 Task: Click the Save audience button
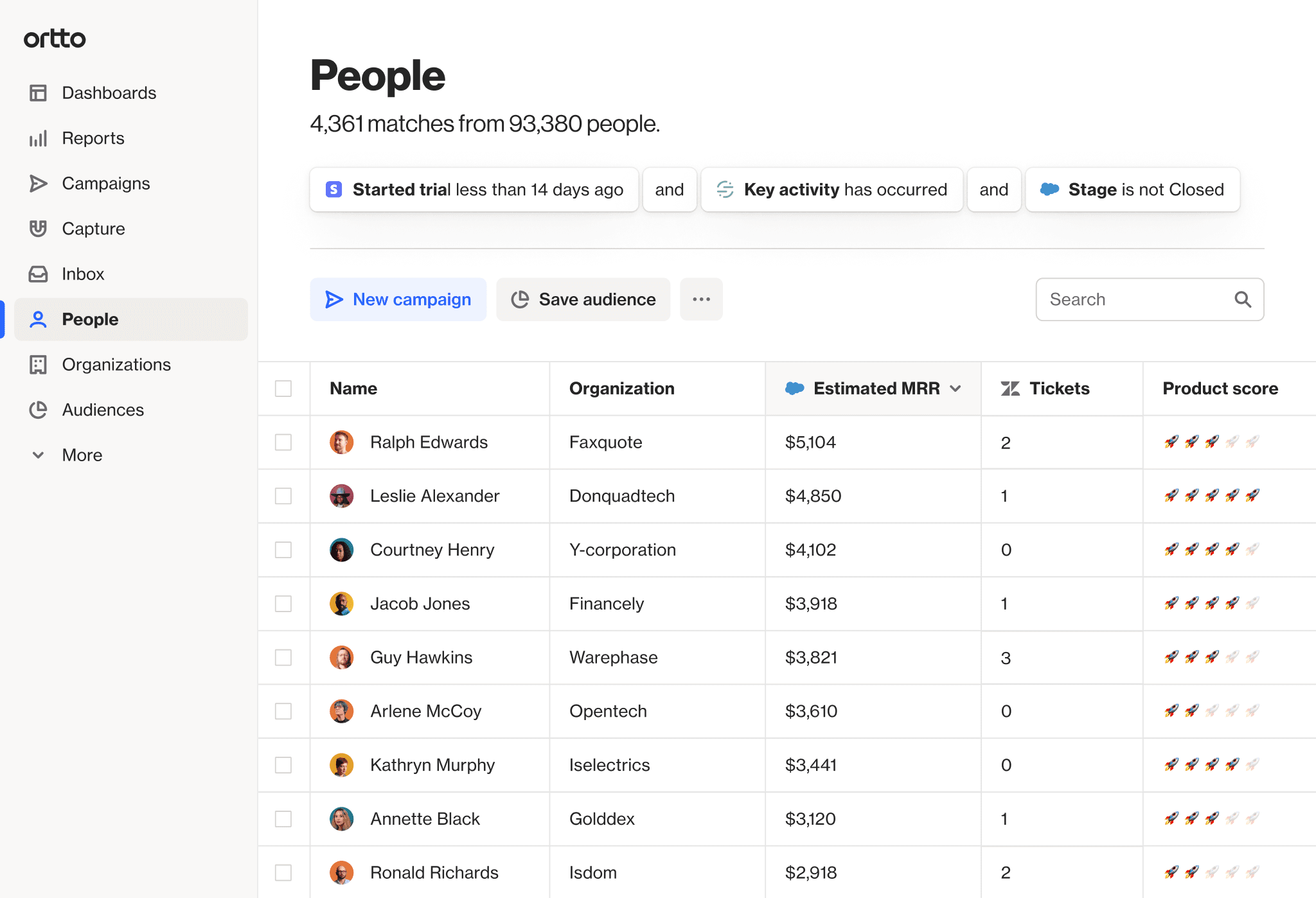click(x=583, y=299)
